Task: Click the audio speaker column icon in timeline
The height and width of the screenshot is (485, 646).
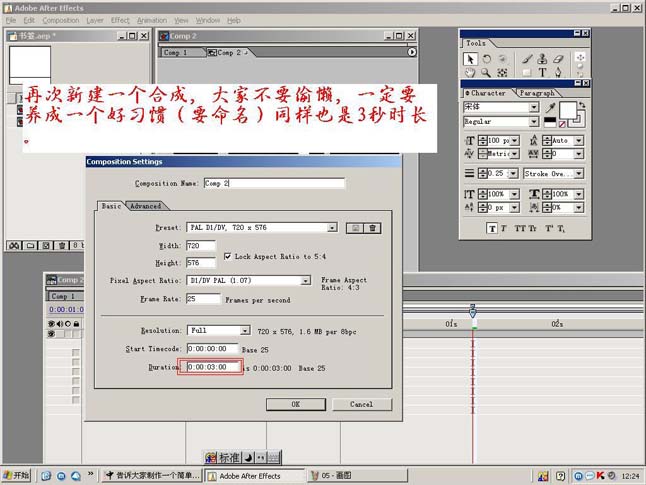Action: [x=60, y=324]
